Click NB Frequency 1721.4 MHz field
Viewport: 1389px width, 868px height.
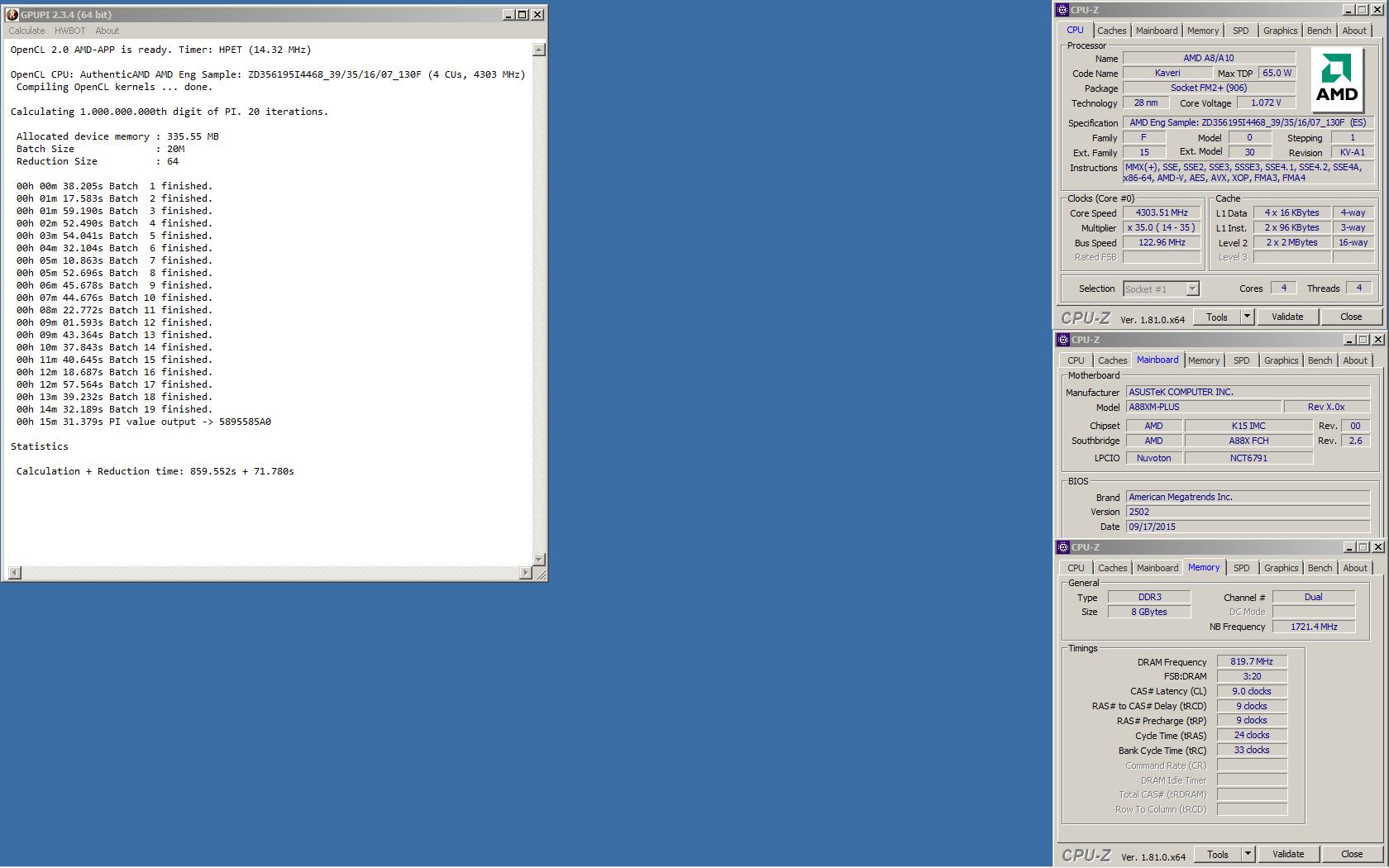[x=1314, y=627]
